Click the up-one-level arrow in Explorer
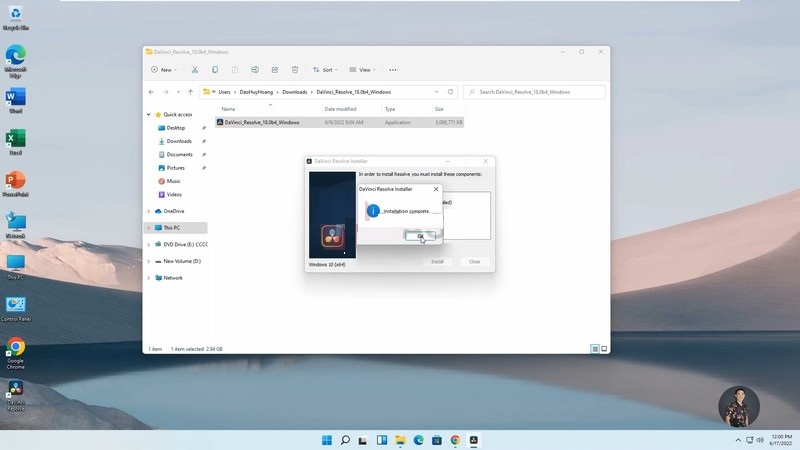This screenshot has width=800, height=450. tap(190, 92)
